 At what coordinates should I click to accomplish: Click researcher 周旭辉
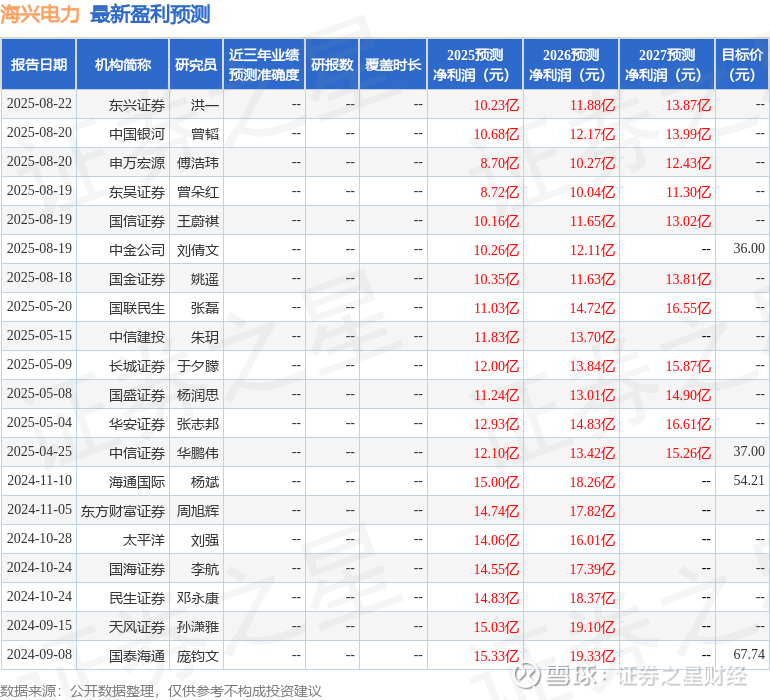(198, 510)
